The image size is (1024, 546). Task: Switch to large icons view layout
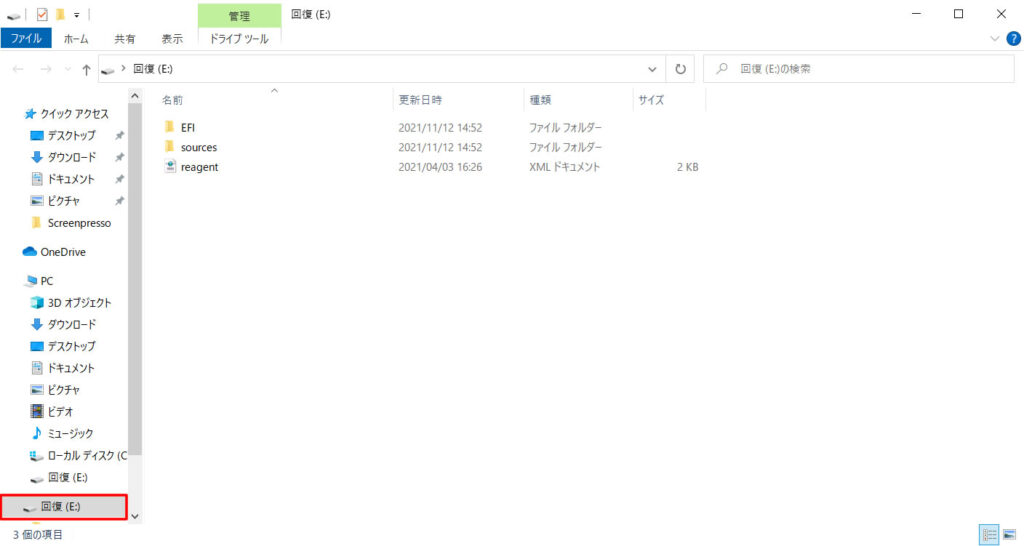[1010, 535]
